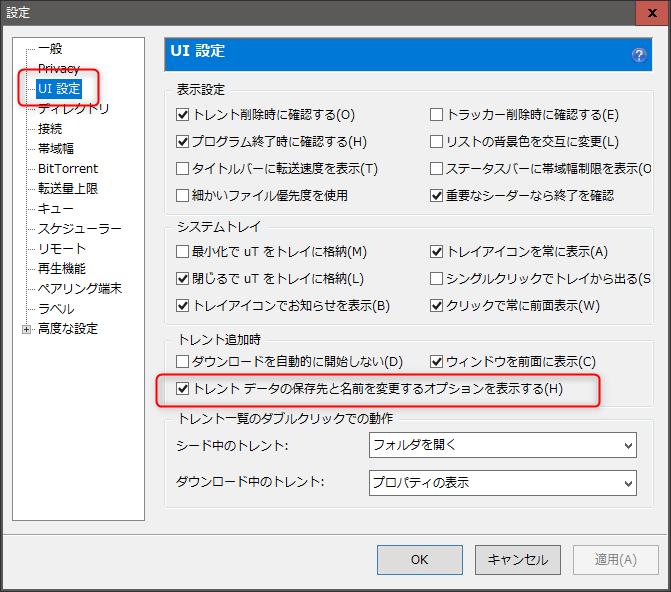
Task: Go to BitTorrent settings category
Action: (x=68, y=168)
